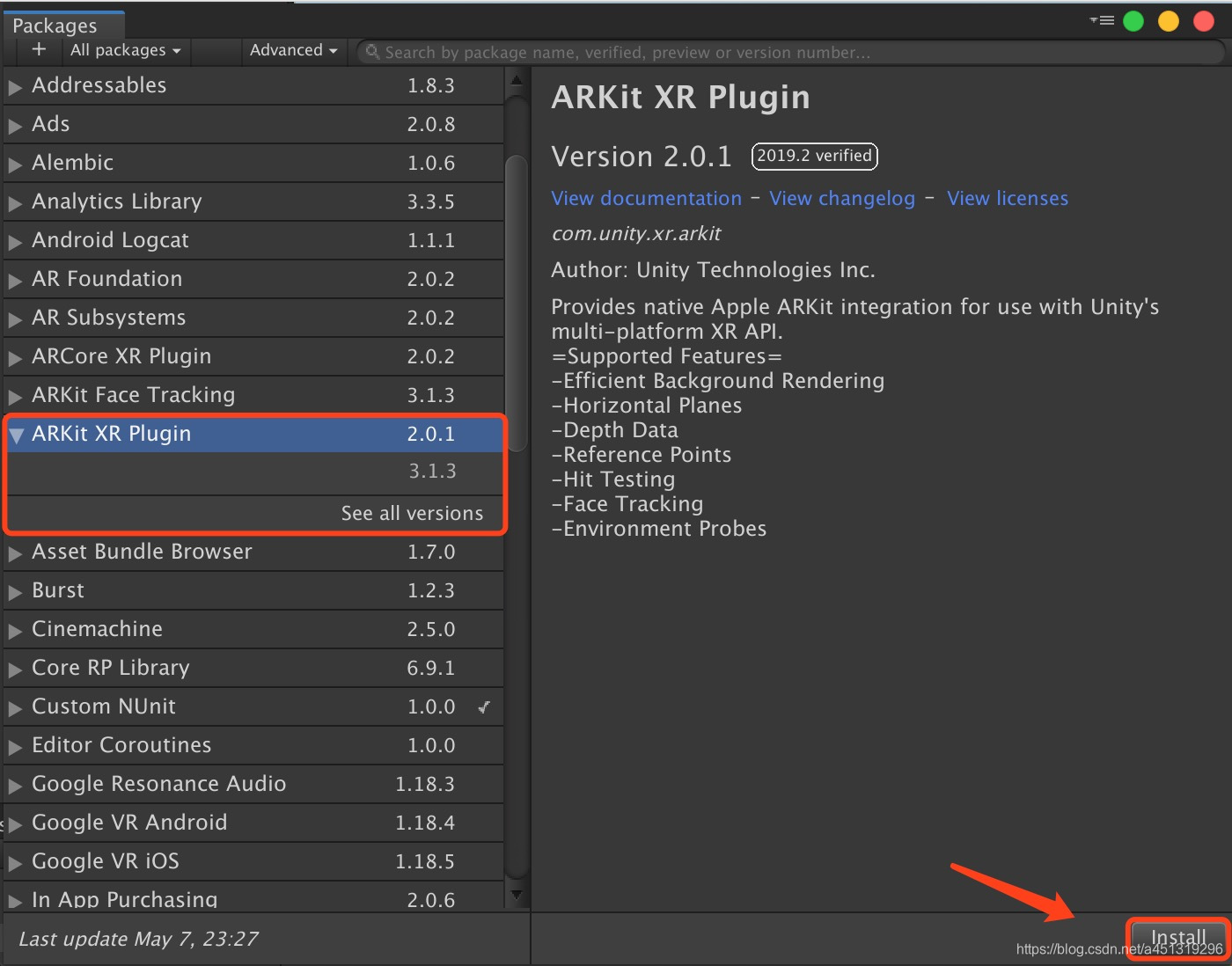
Task: Expand the Asset Bundle Browser arrow
Action: pos(15,553)
